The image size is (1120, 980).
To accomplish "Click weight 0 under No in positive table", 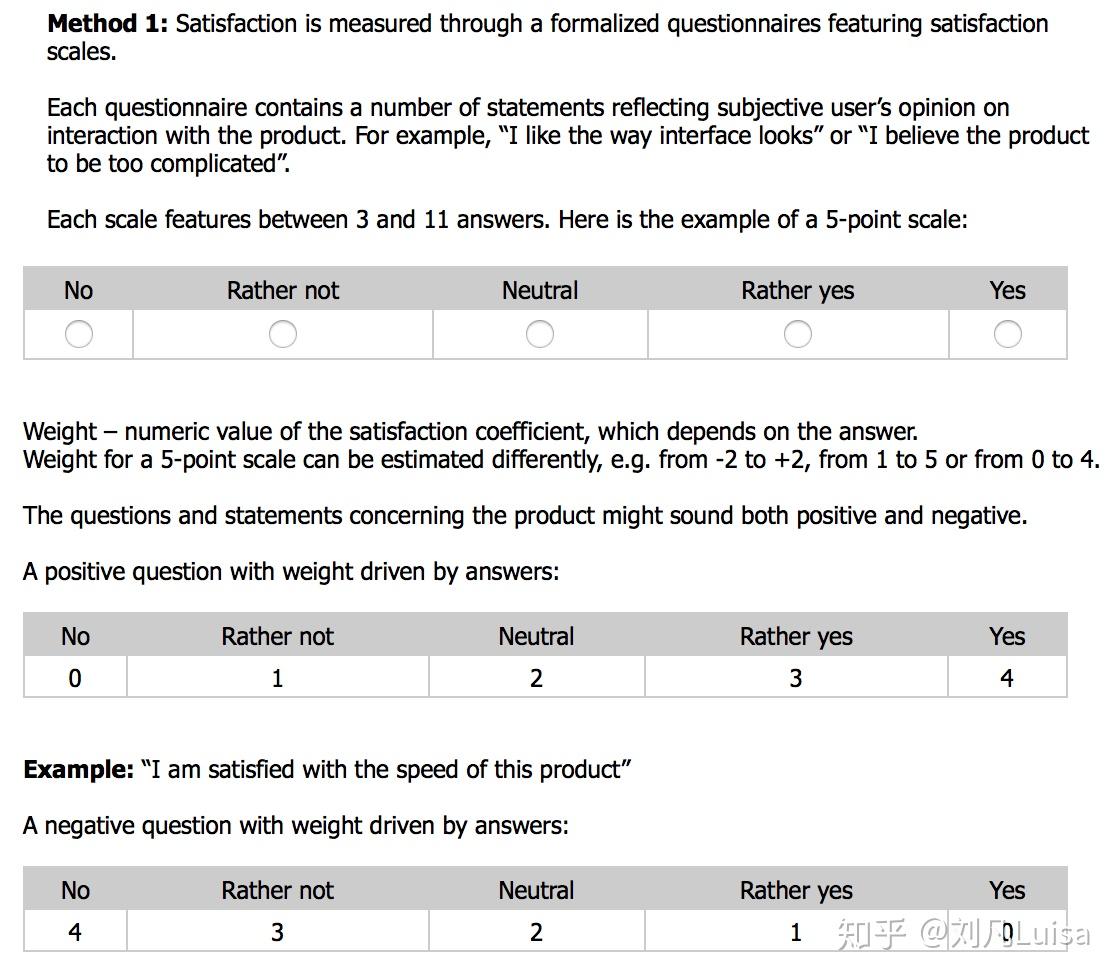I will pyautogui.click(x=75, y=678).
